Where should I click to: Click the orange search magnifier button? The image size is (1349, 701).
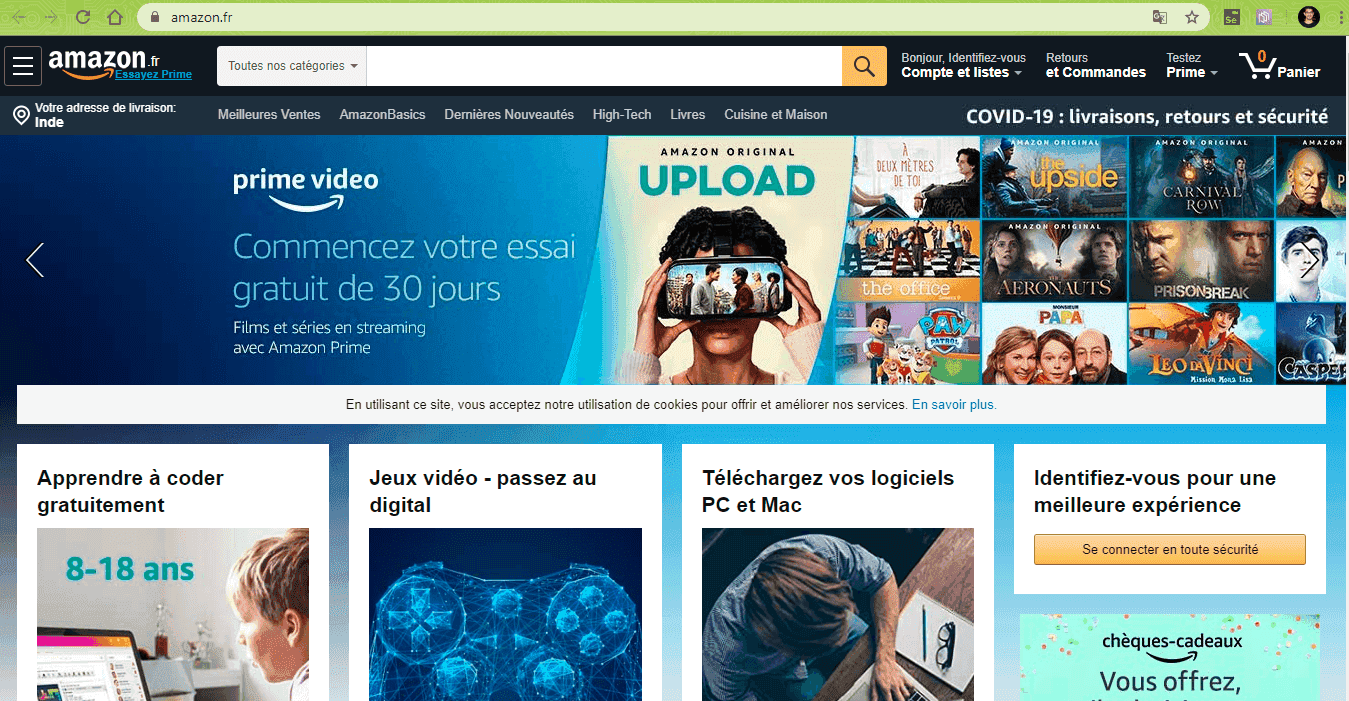pos(864,66)
